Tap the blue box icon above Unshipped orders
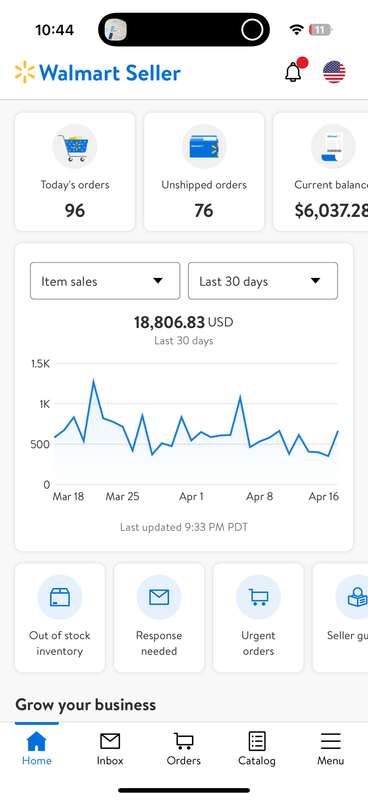368x800 pixels. pos(204,147)
